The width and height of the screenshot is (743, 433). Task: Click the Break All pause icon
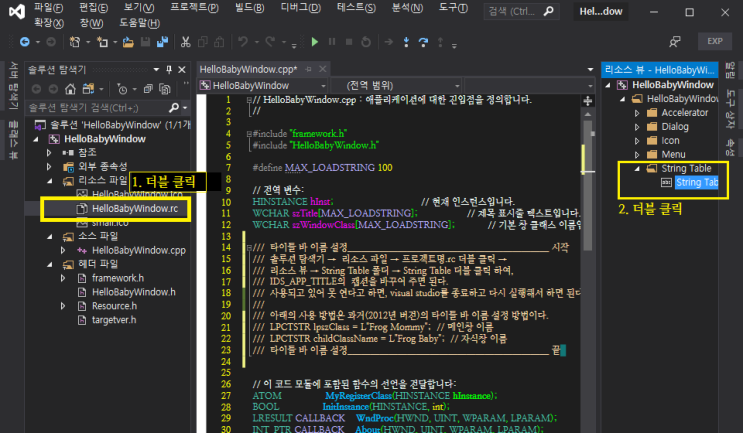click(x=332, y=42)
